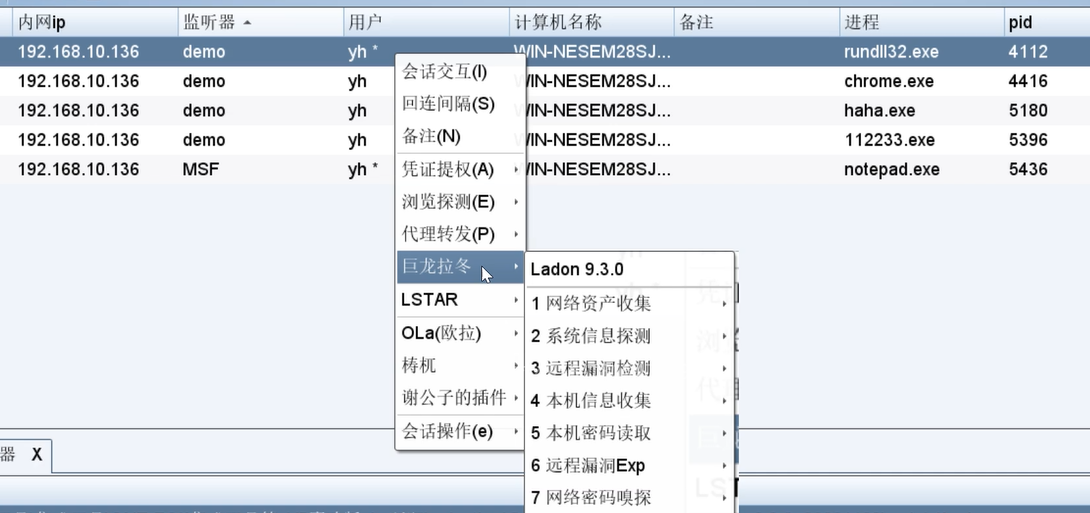Click Ladon 9.3.0 submenu header
The image size is (1090, 513).
pos(577,269)
